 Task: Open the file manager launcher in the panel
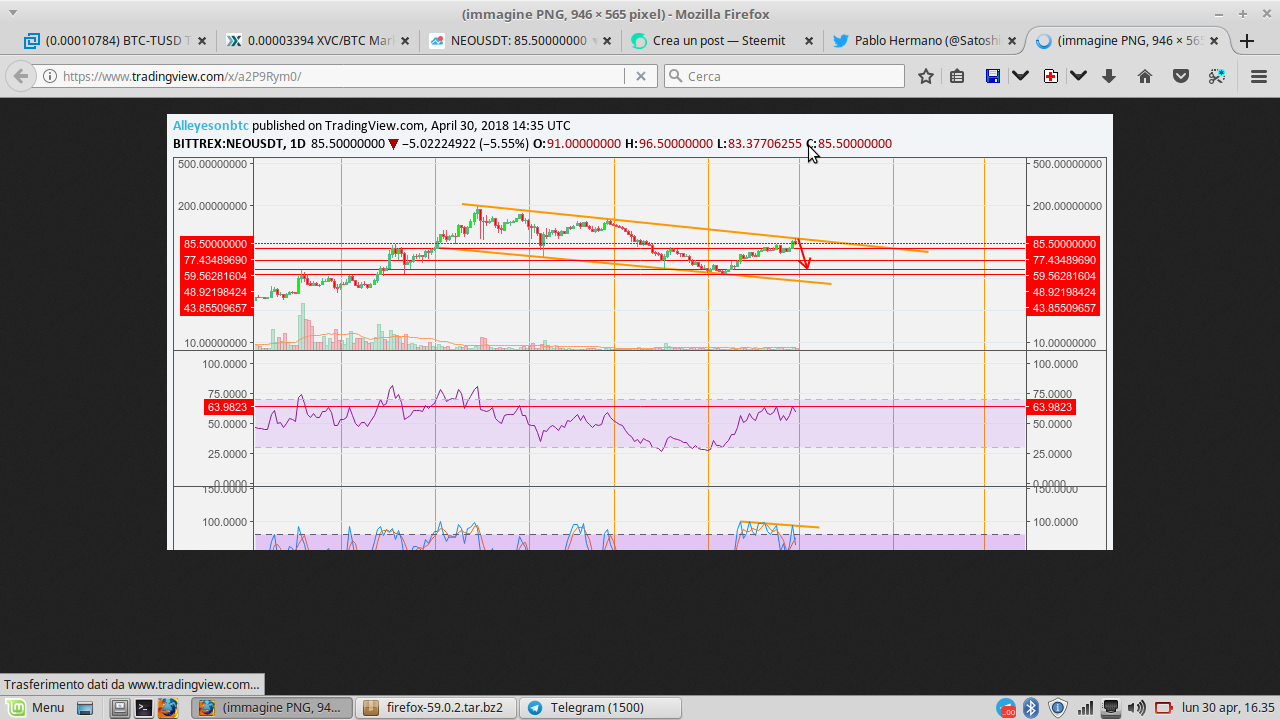[x=120, y=708]
